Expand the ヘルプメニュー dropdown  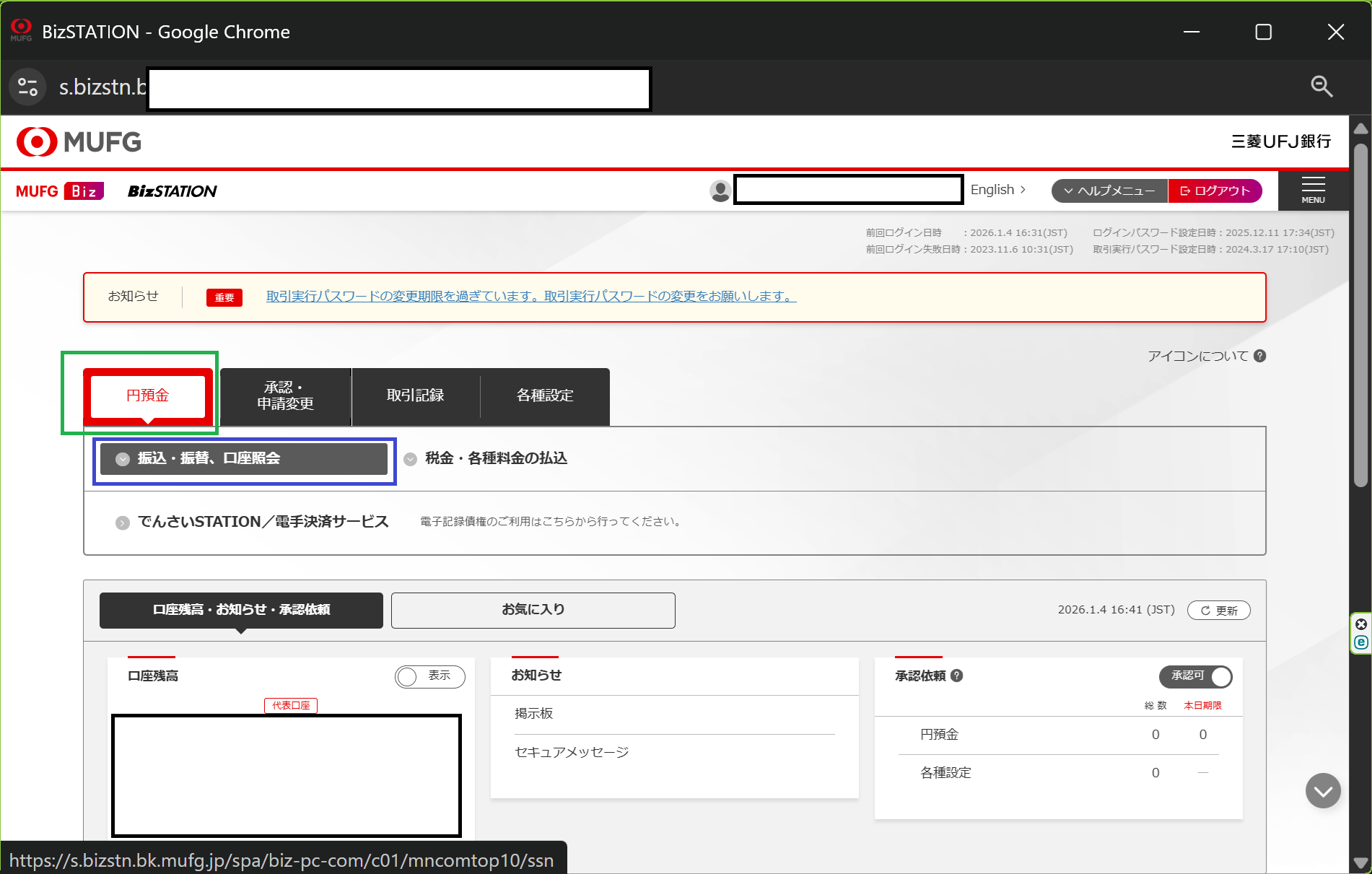coord(1109,191)
